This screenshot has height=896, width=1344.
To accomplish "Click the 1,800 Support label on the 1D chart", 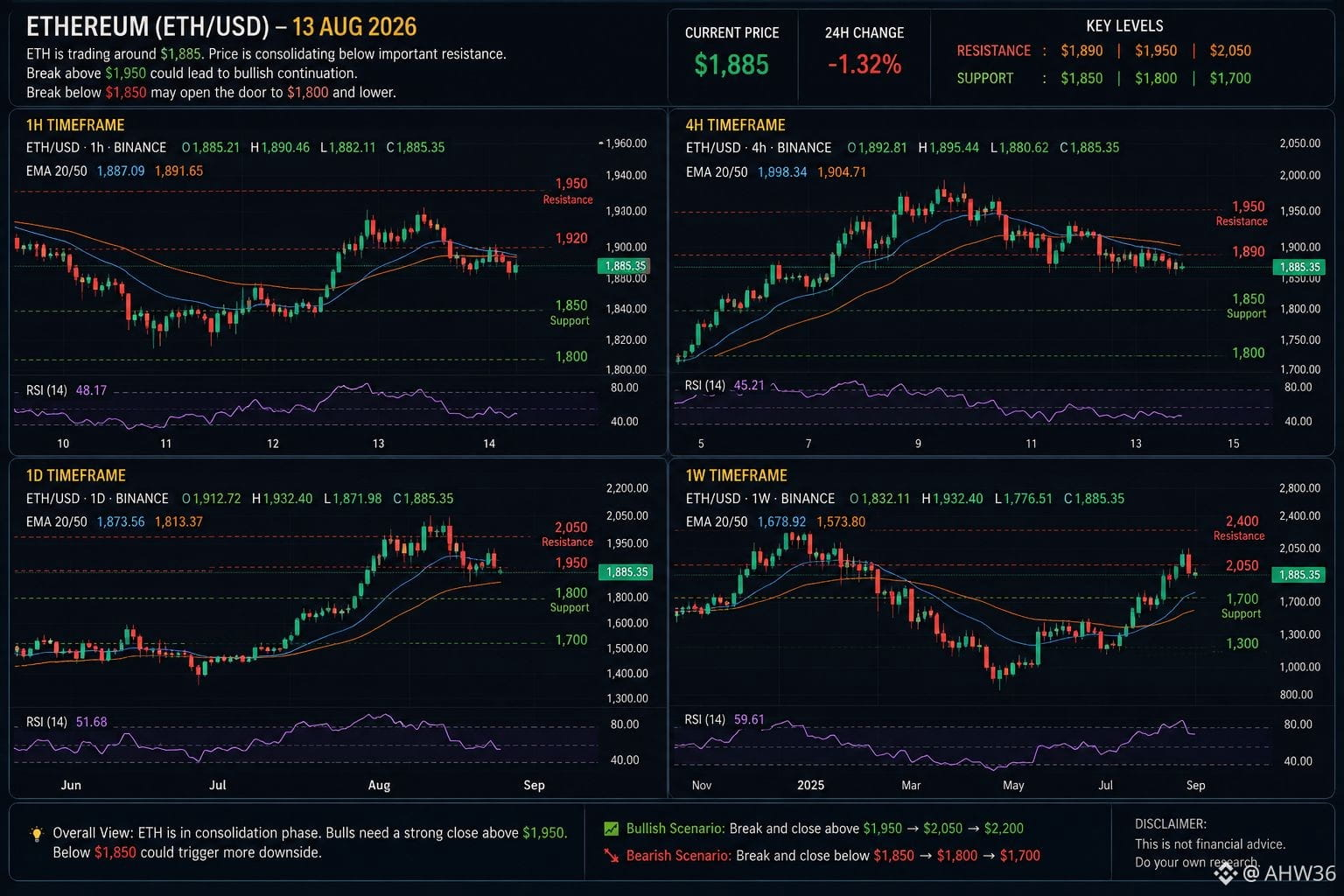I will (x=570, y=599).
